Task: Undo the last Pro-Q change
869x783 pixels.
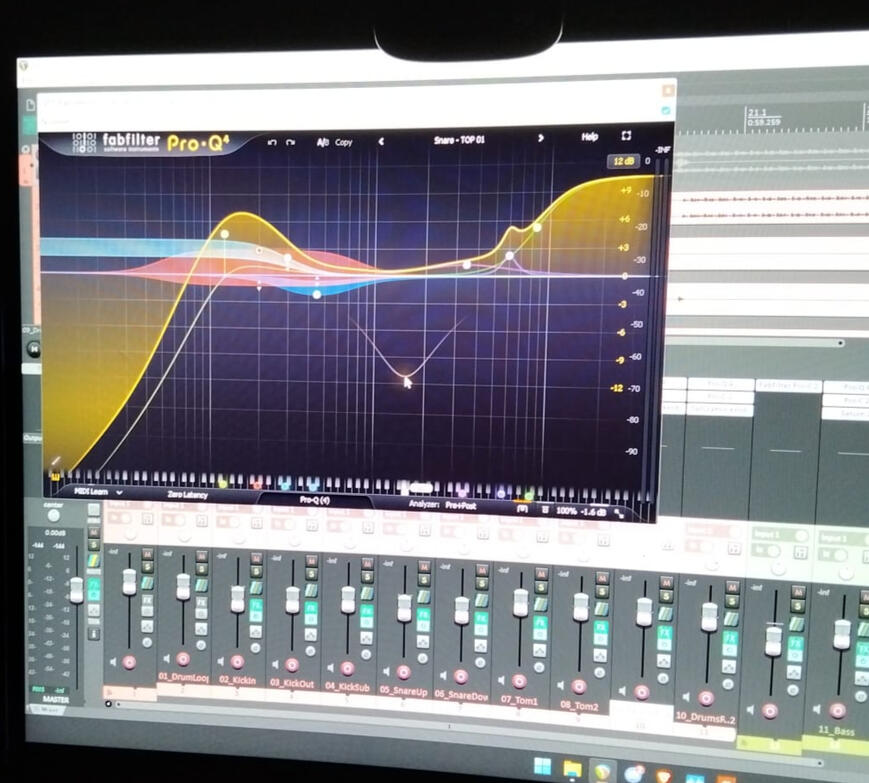Action: [272, 142]
